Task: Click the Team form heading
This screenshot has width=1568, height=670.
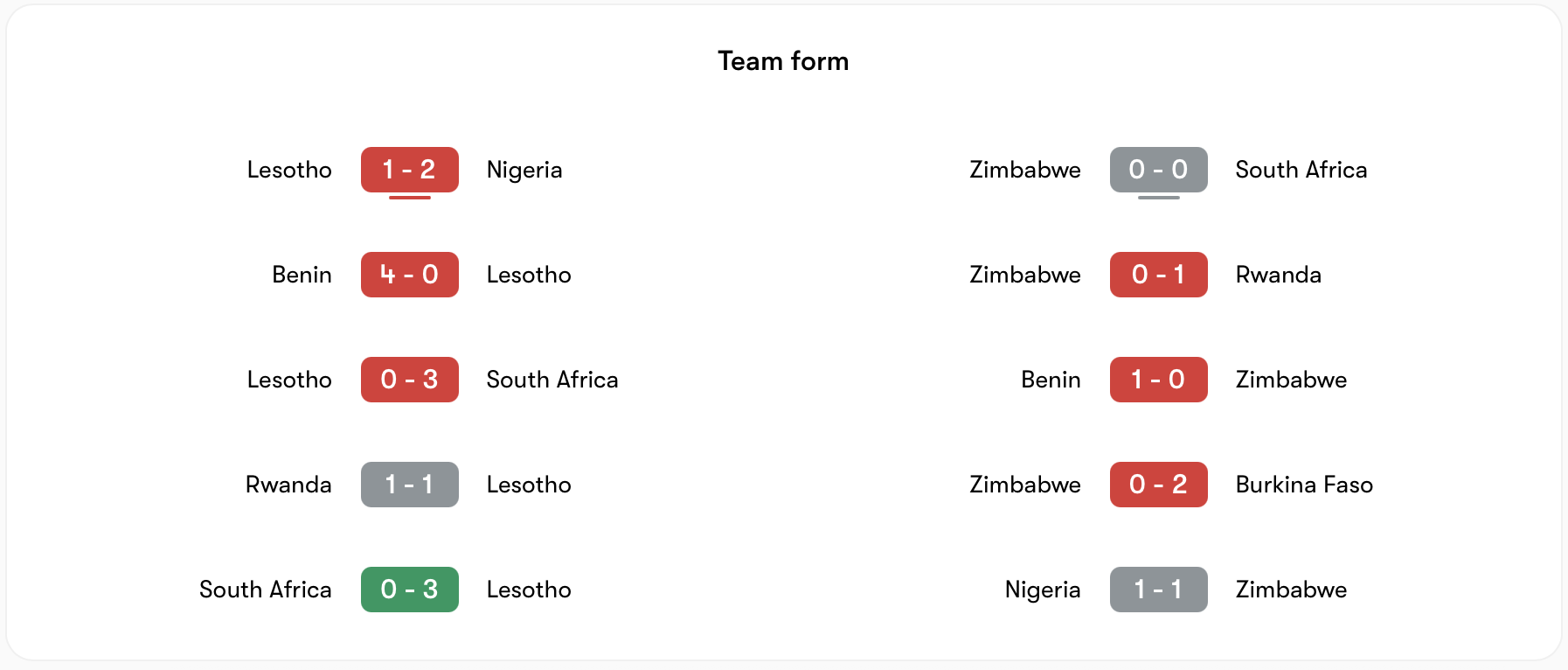Action: point(783,61)
